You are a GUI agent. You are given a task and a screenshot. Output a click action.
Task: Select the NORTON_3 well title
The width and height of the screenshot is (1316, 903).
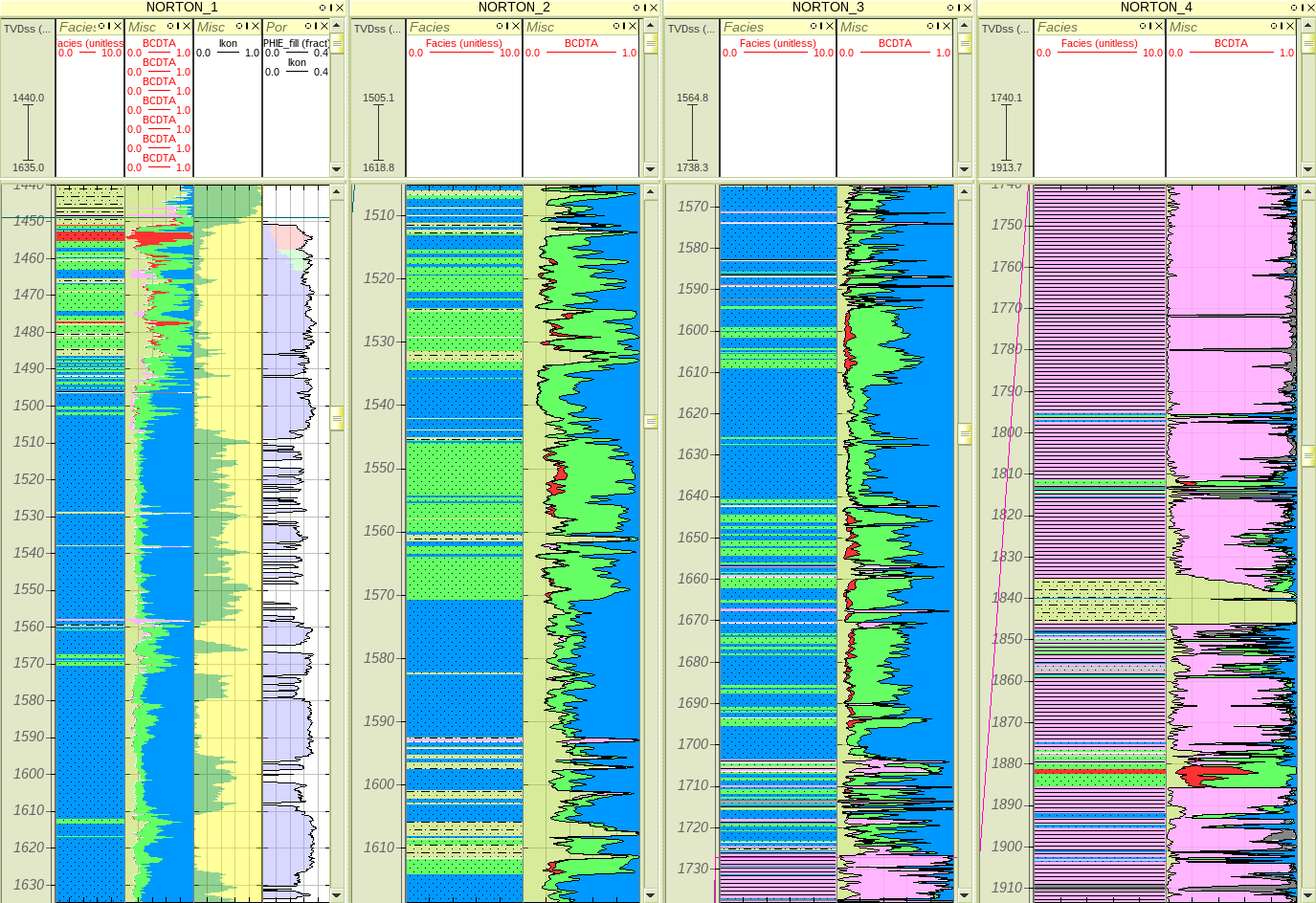pyautogui.click(x=828, y=7)
